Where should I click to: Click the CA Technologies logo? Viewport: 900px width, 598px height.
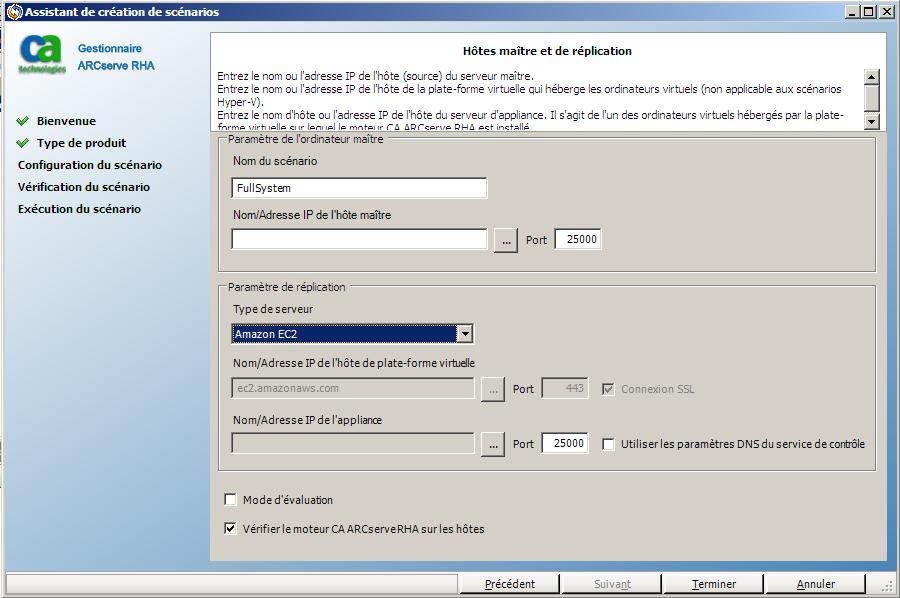pyautogui.click(x=42, y=55)
